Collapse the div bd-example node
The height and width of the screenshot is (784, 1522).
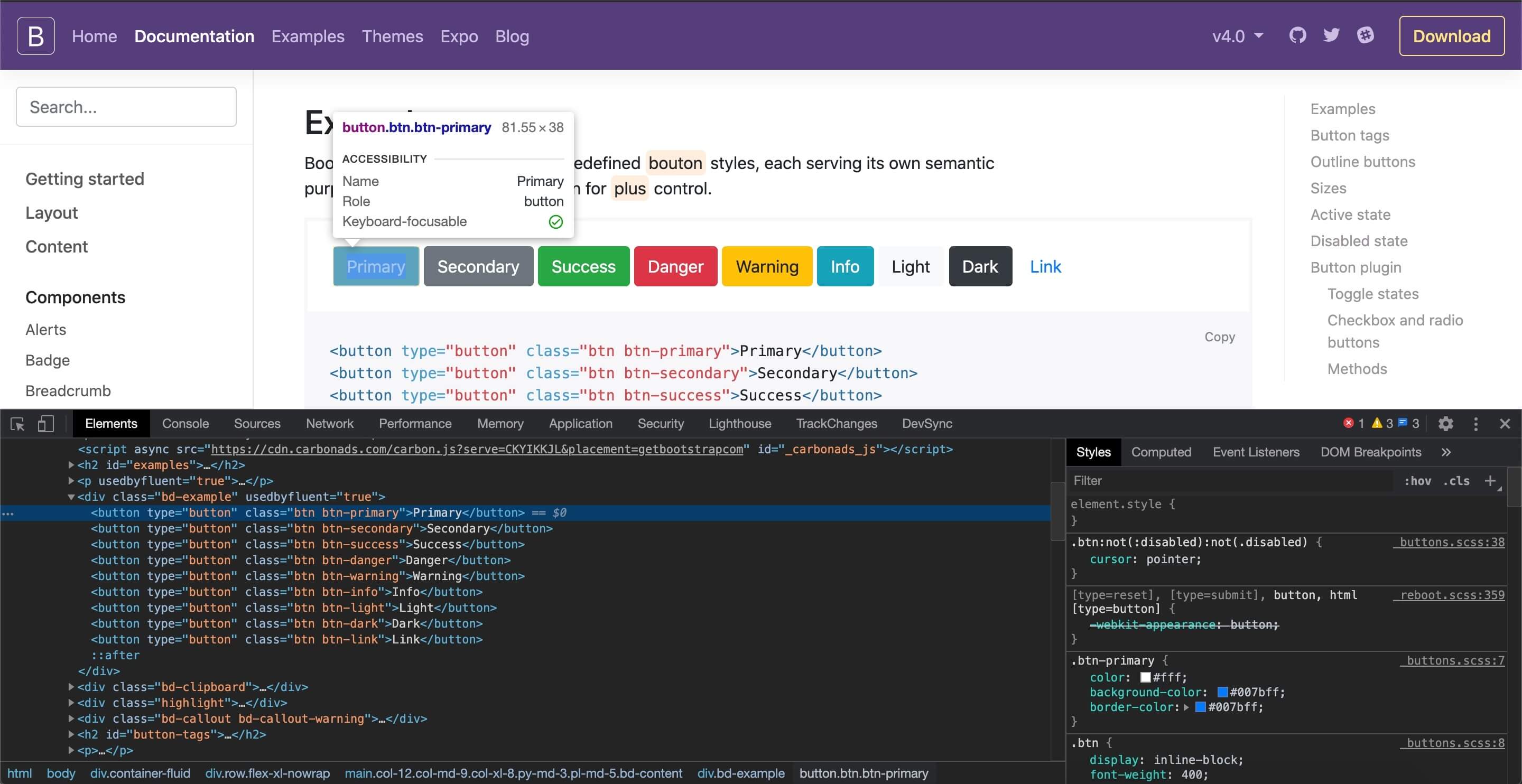pos(71,497)
